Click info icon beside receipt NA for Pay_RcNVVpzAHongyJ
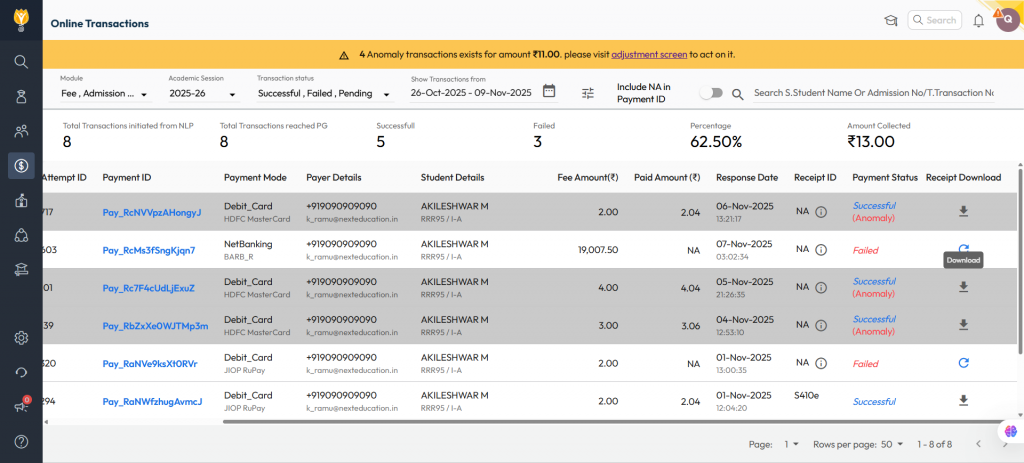This screenshot has height=463, width=1024. (x=821, y=212)
